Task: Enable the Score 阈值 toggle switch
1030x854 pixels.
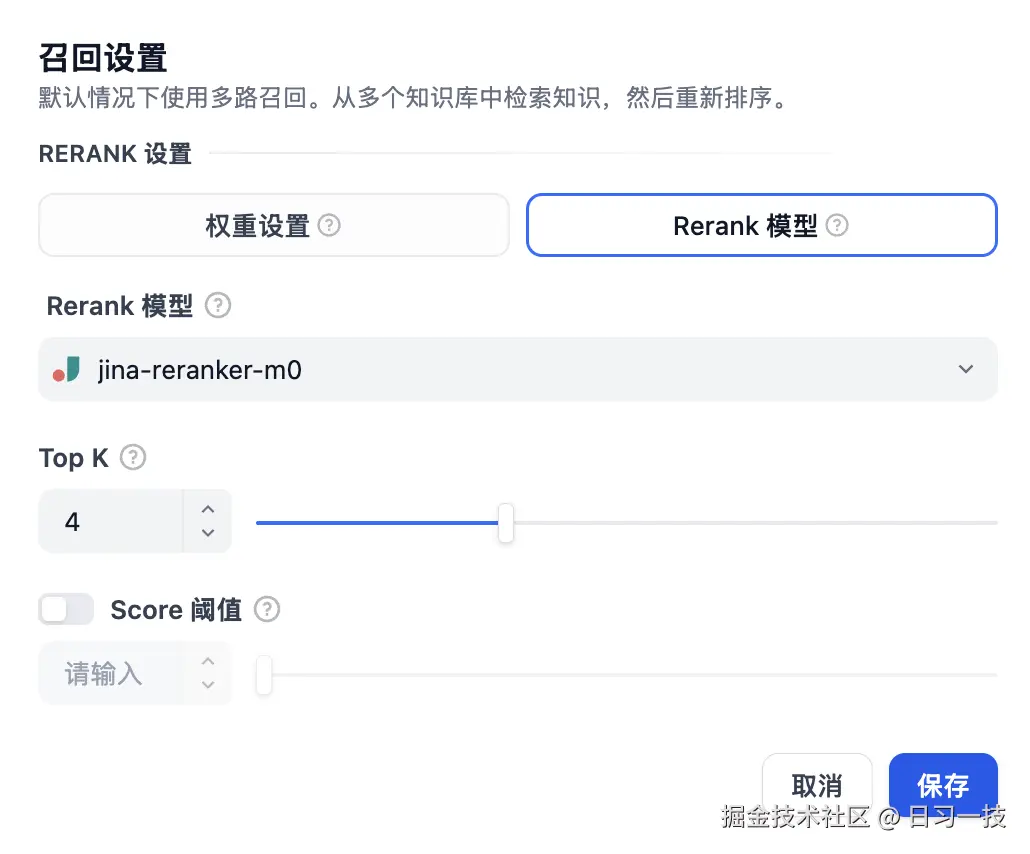Action: [x=66, y=609]
